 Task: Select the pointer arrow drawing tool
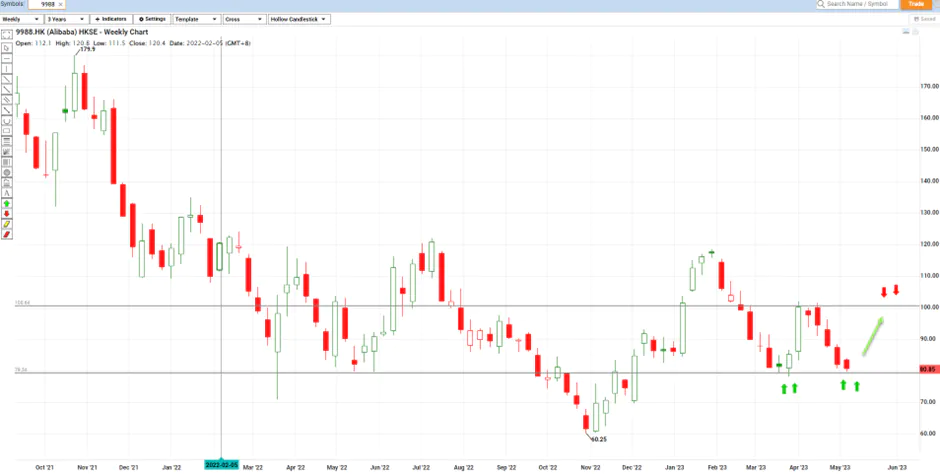(x=7, y=48)
